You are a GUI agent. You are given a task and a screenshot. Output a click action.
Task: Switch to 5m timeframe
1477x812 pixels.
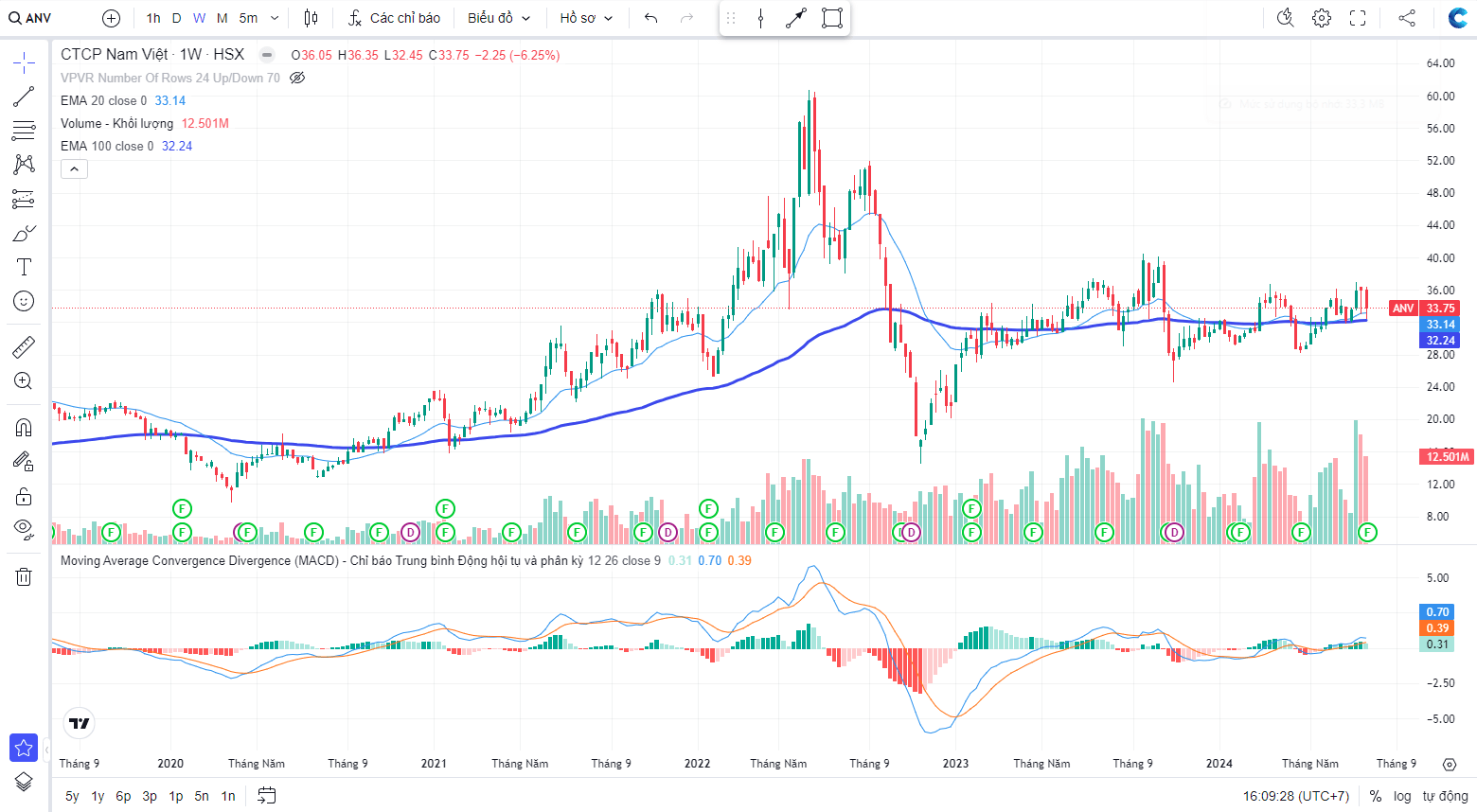click(248, 18)
